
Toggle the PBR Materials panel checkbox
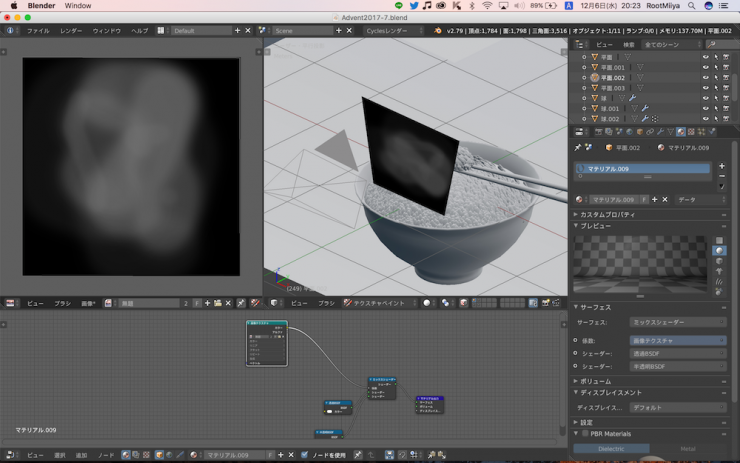[585, 434]
